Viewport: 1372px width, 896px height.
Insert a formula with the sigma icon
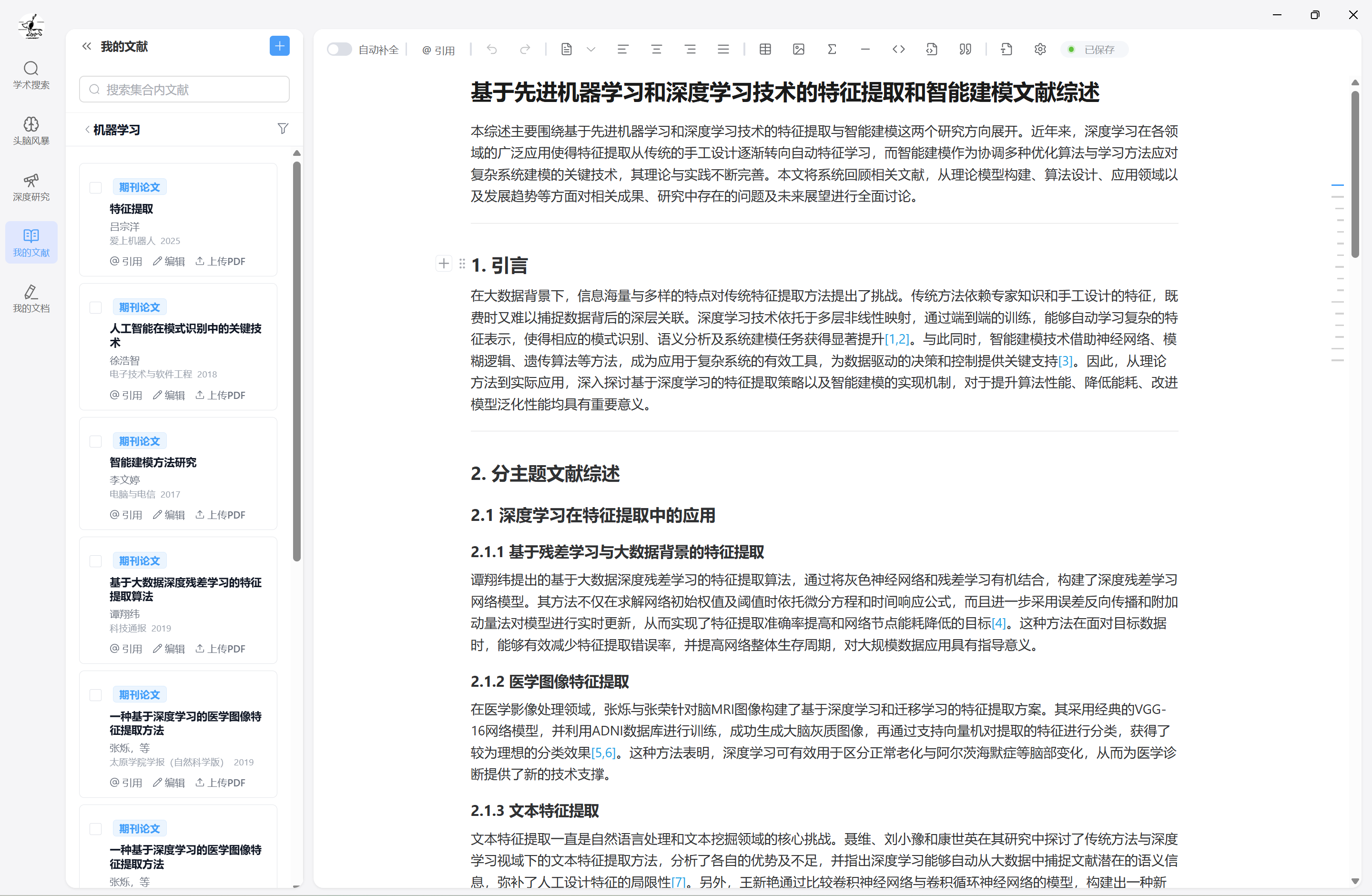[832, 50]
